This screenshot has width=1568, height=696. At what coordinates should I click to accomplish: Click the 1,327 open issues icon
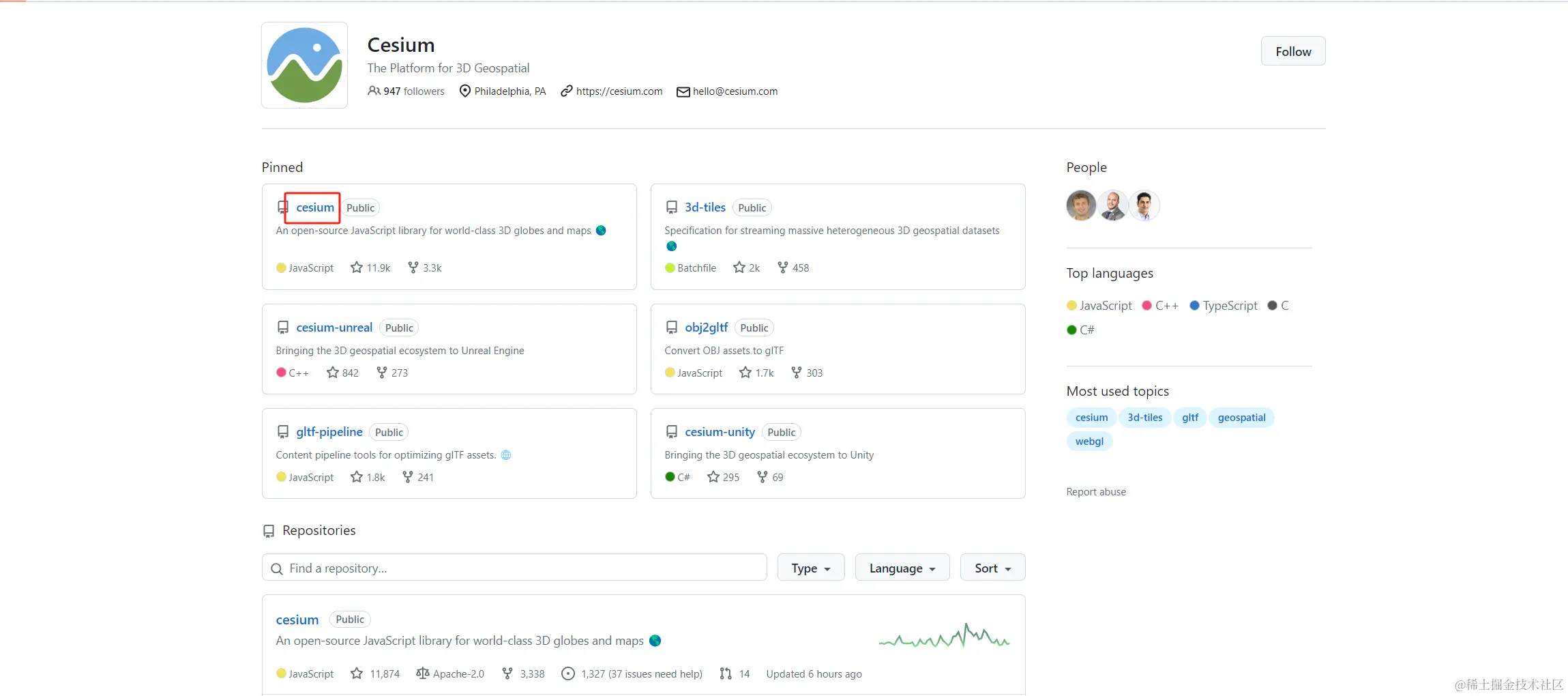567,673
